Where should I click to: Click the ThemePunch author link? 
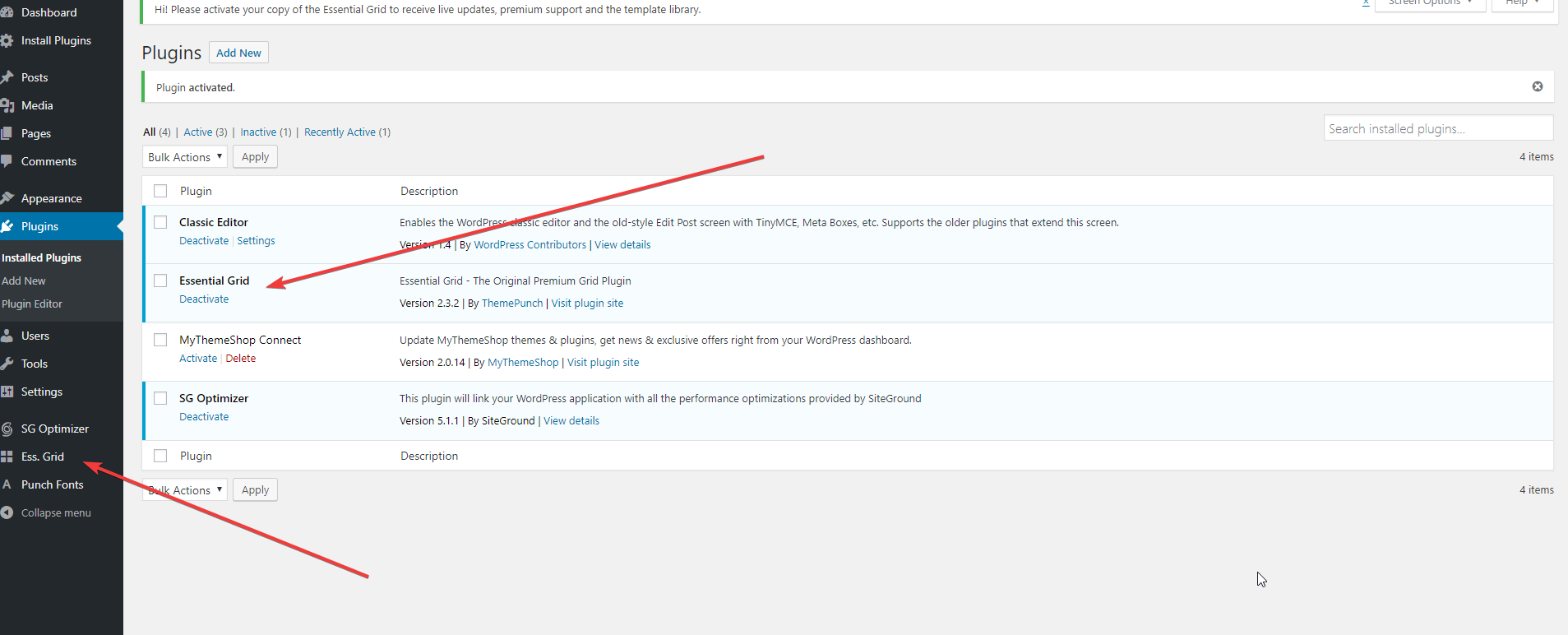click(x=512, y=304)
